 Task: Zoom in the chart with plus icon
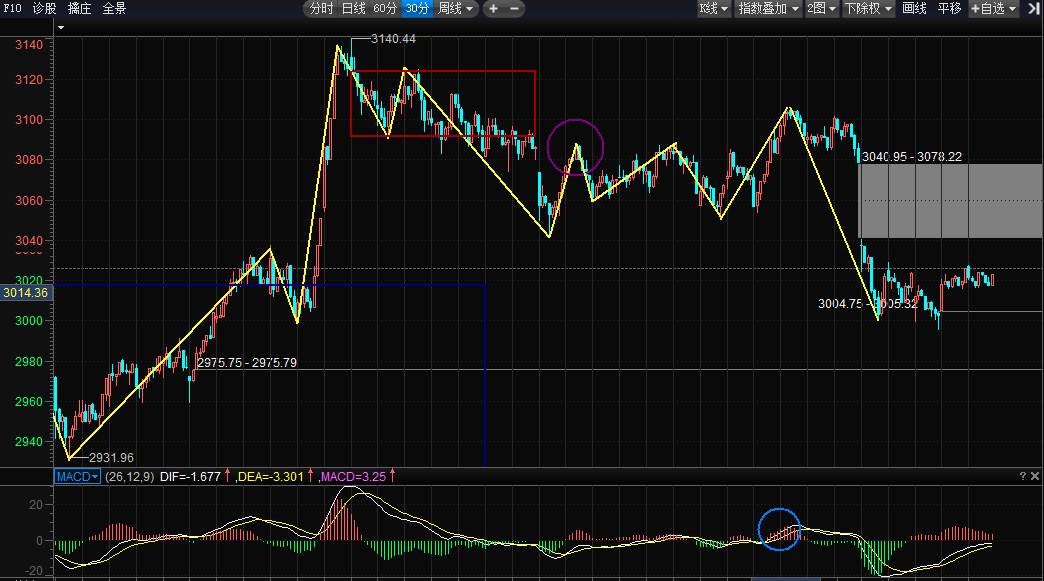pyautogui.click(x=493, y=9)
